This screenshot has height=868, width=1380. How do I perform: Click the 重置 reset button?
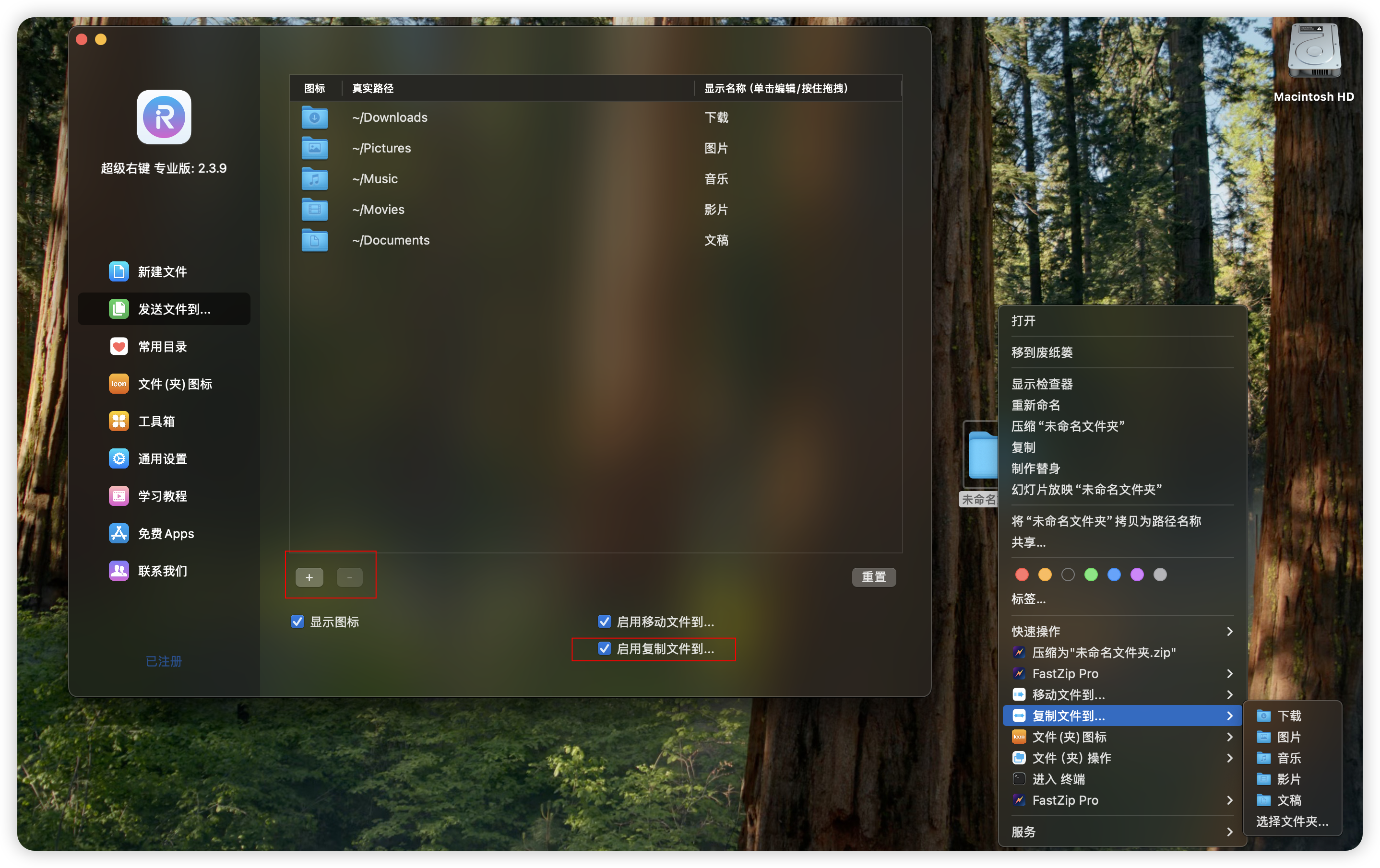[x=873, y=577]
